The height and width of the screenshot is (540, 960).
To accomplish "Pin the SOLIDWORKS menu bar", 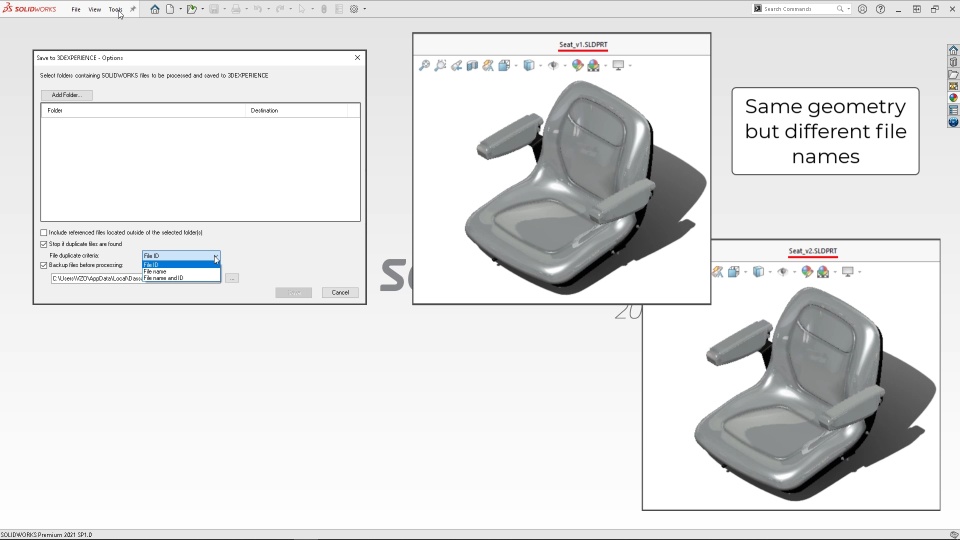I will (x=133, y=9).
